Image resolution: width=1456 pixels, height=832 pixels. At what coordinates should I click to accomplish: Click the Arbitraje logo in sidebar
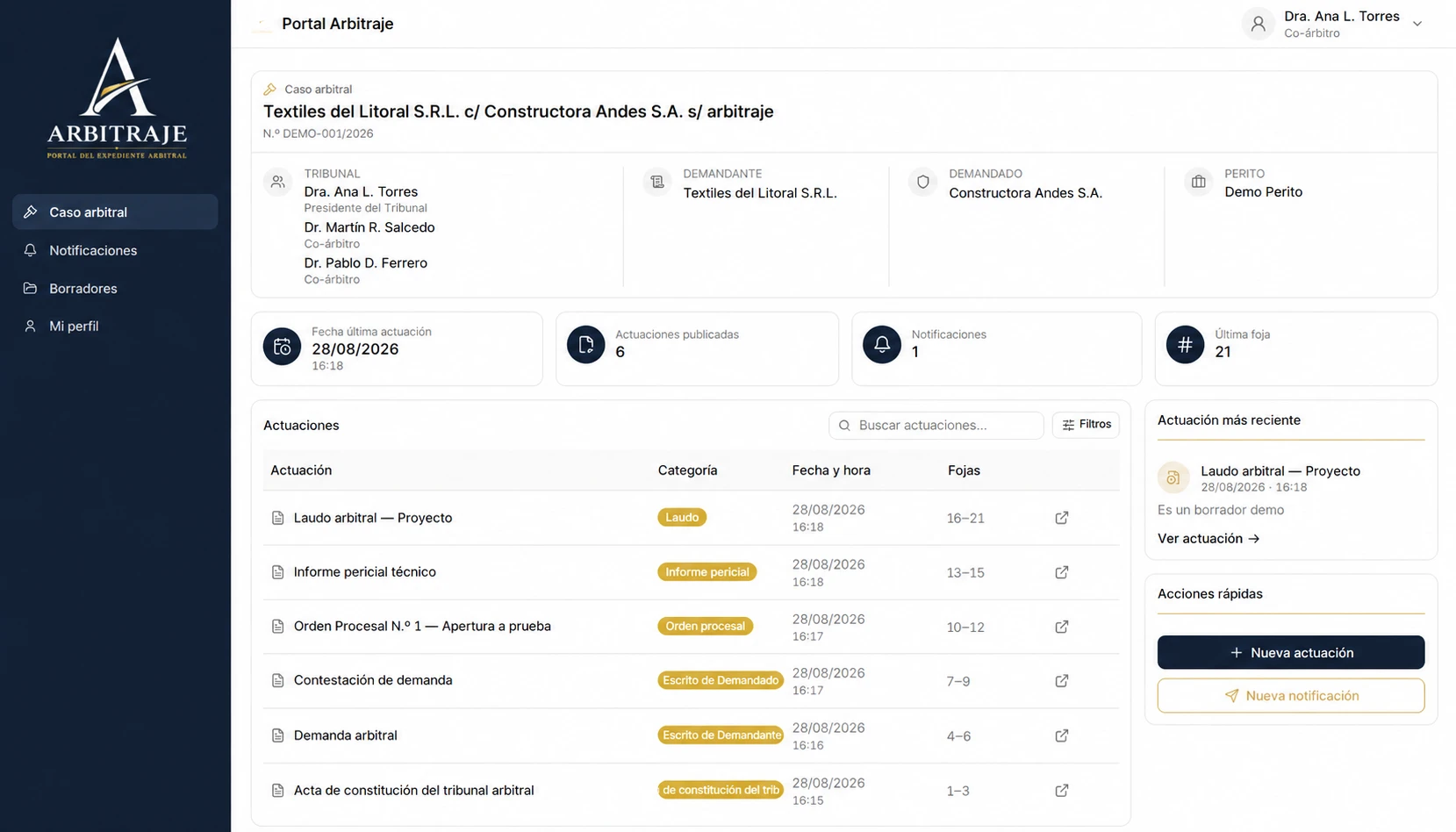coord(117,97)
